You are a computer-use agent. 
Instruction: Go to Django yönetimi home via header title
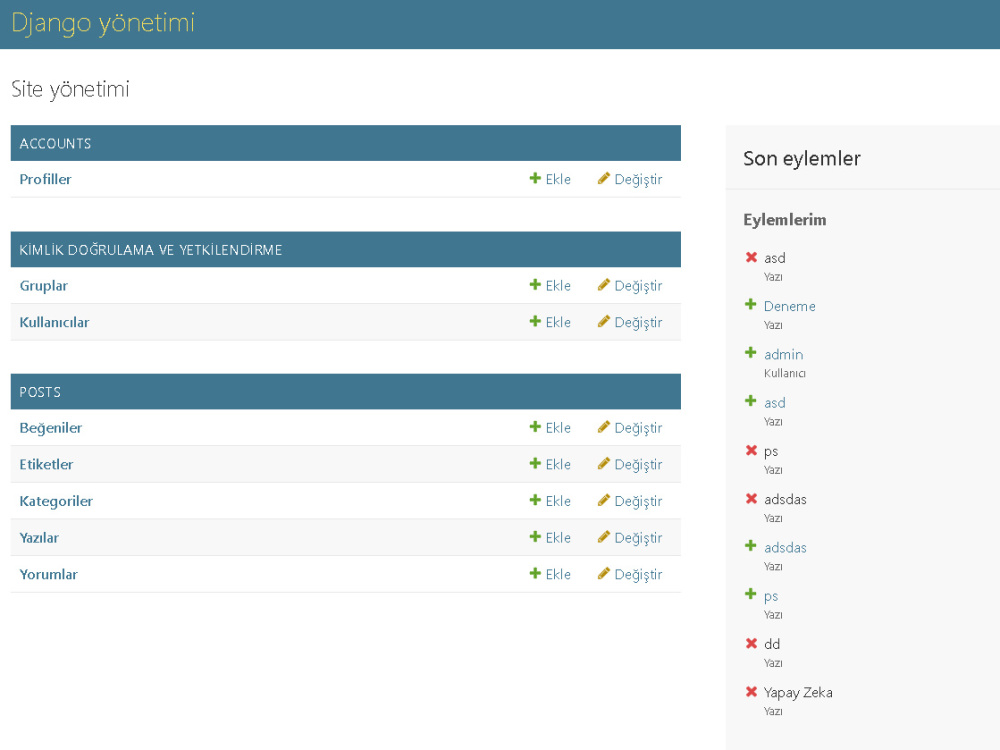pos(103,23)
